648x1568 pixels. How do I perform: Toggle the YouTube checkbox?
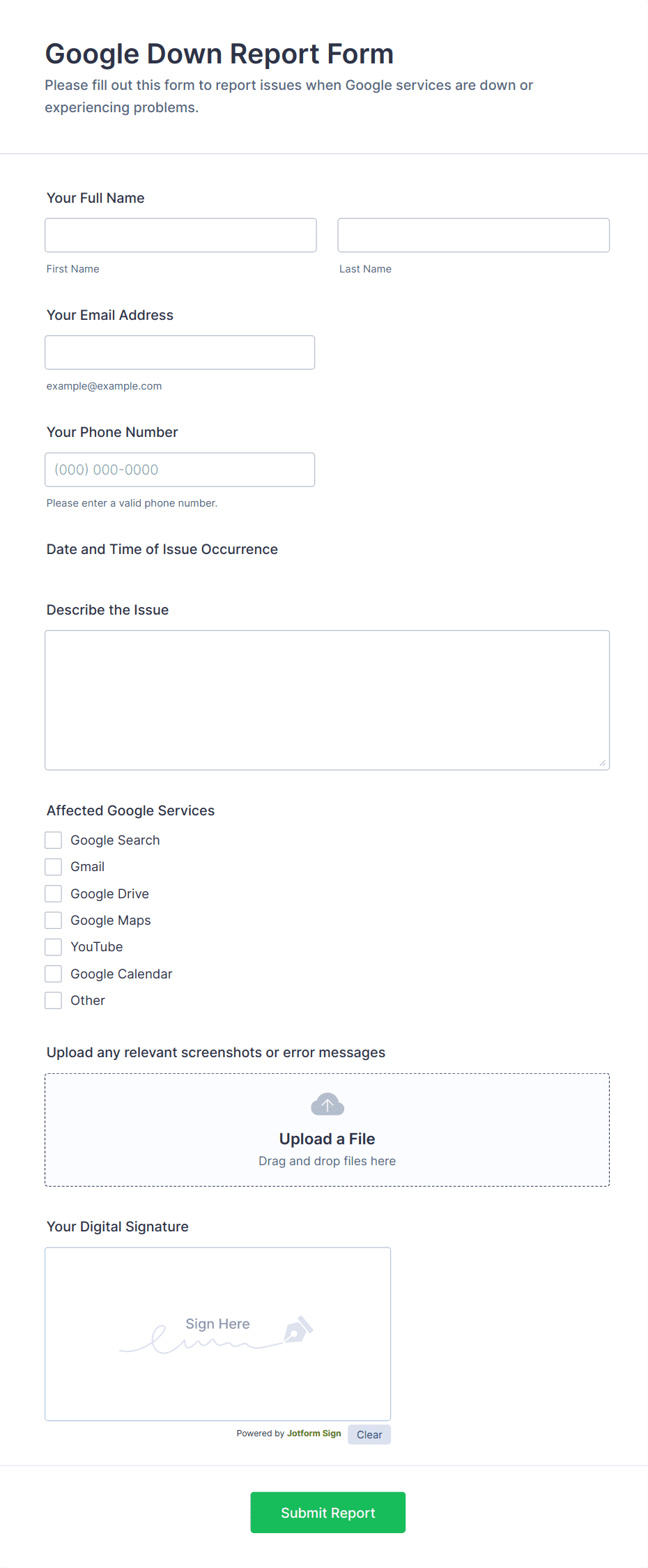(54, 947)
